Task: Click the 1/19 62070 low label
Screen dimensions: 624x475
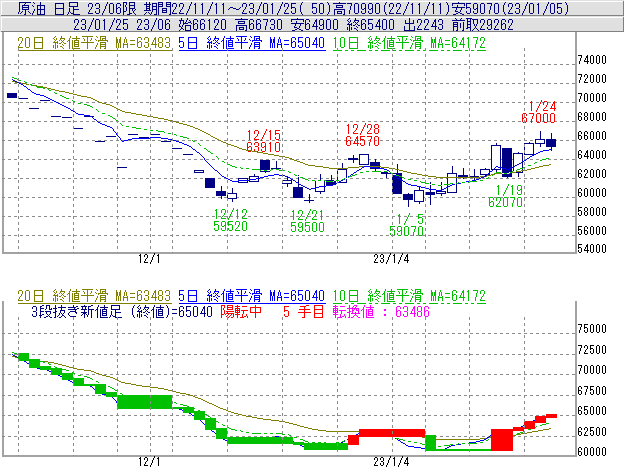Action: pyautogui.click(x=506, y=196)
